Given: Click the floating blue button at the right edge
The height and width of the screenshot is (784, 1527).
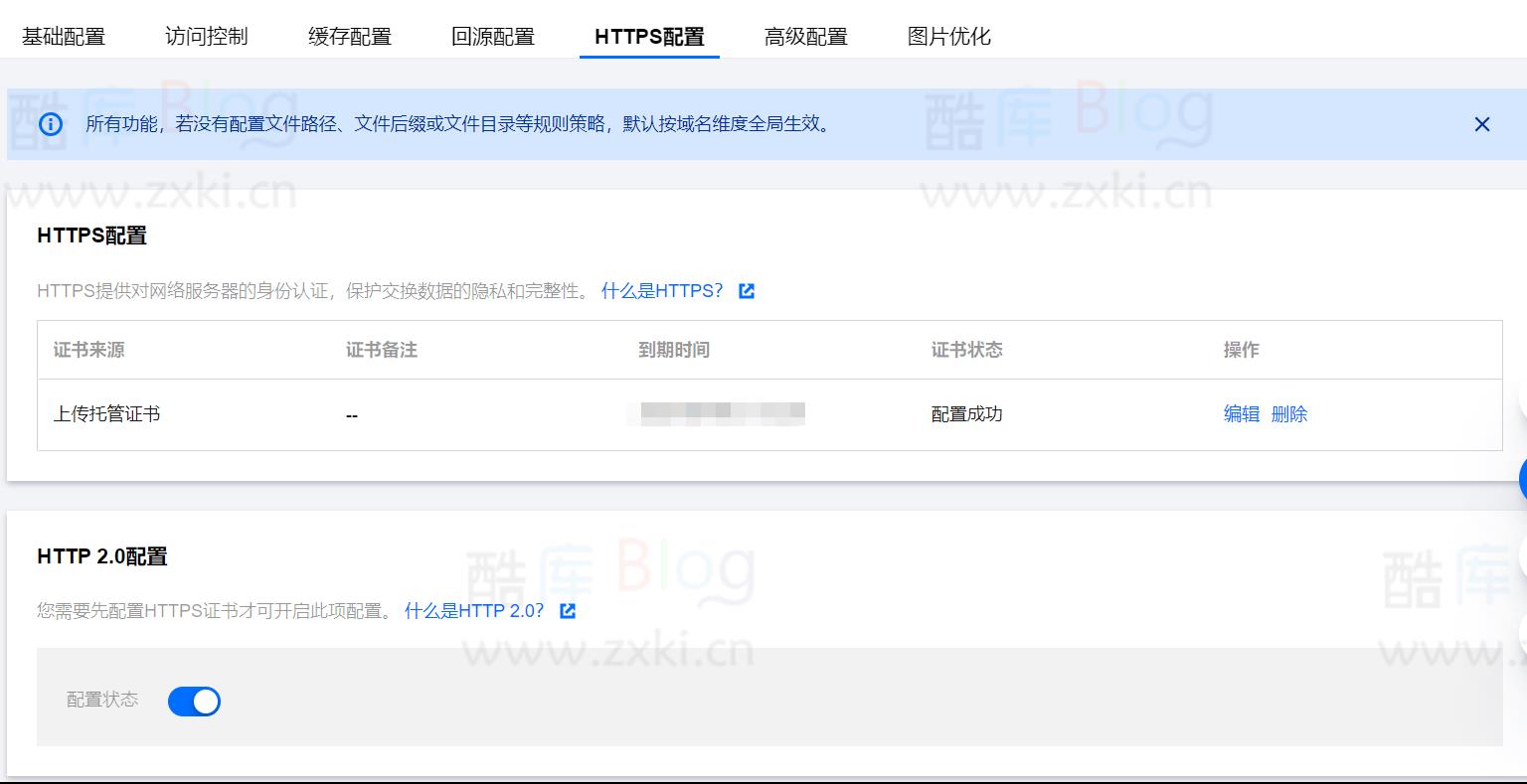Looking at the screenshot, I should click(1521, 479).
